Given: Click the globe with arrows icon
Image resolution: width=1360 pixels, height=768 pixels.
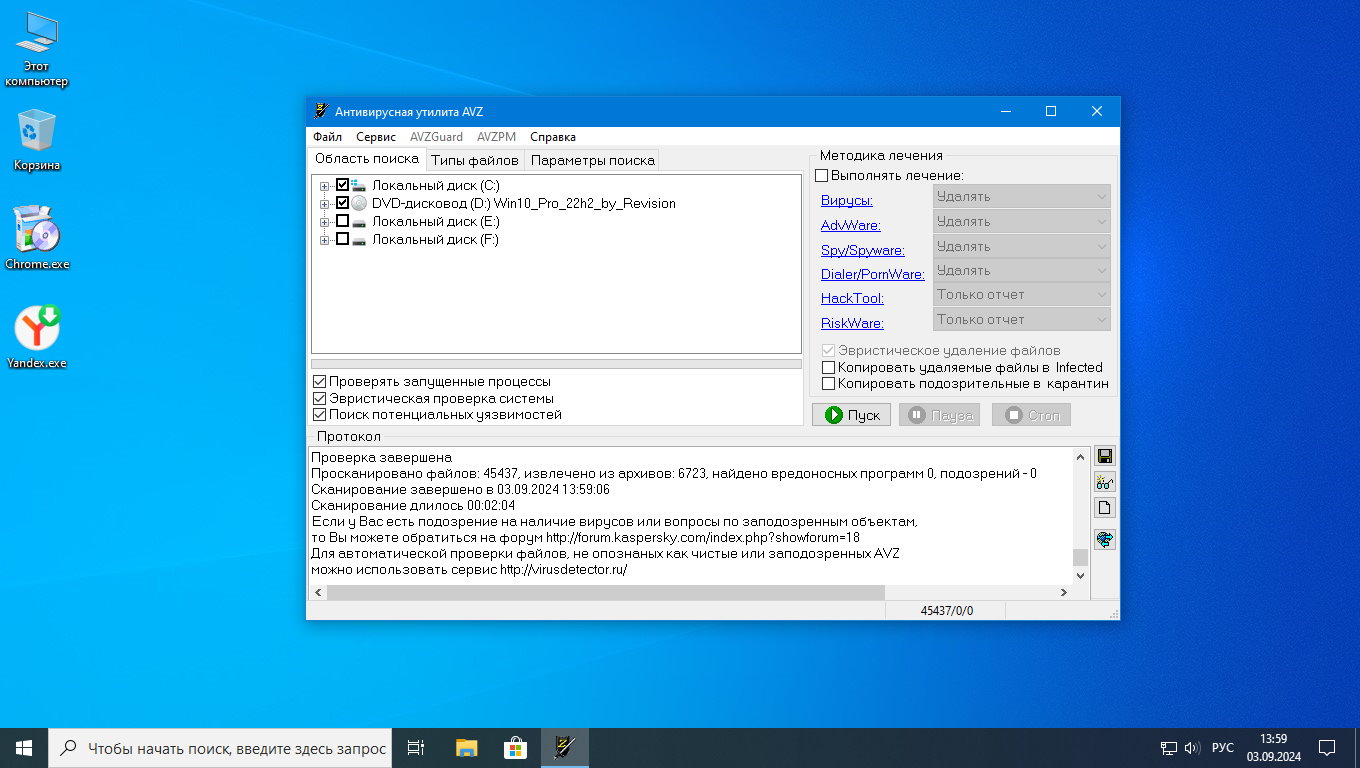Looking at the screenshot, I should coord(1105,540).
